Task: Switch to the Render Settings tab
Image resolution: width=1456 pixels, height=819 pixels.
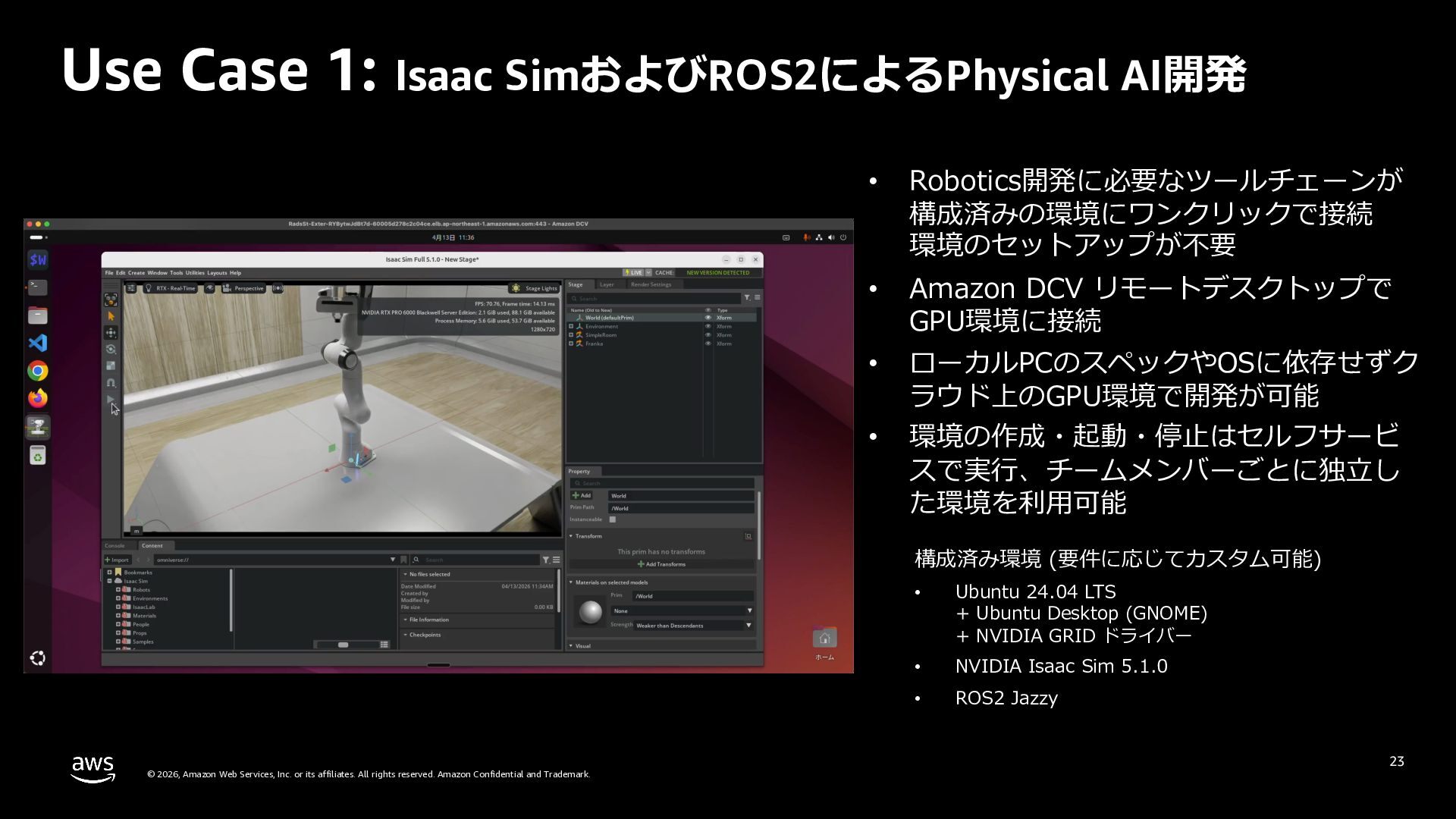Action: 651,284
